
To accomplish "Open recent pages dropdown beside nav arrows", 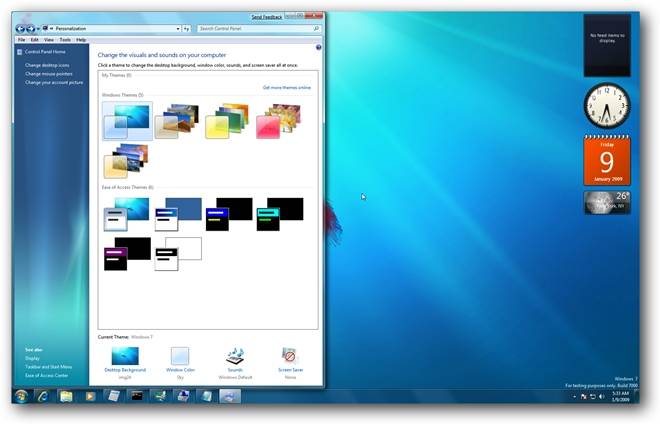I will point(38,29).
